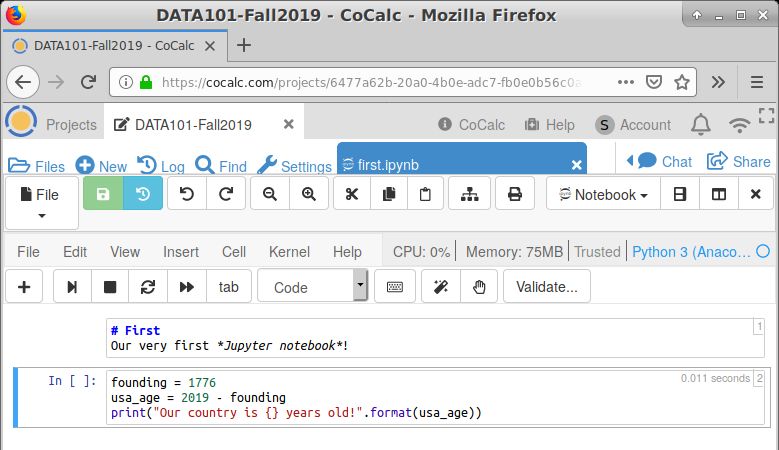This screenshot has height=450, width=779.
Task: Click the Undo arrow icon
Action: click(187, 194)
